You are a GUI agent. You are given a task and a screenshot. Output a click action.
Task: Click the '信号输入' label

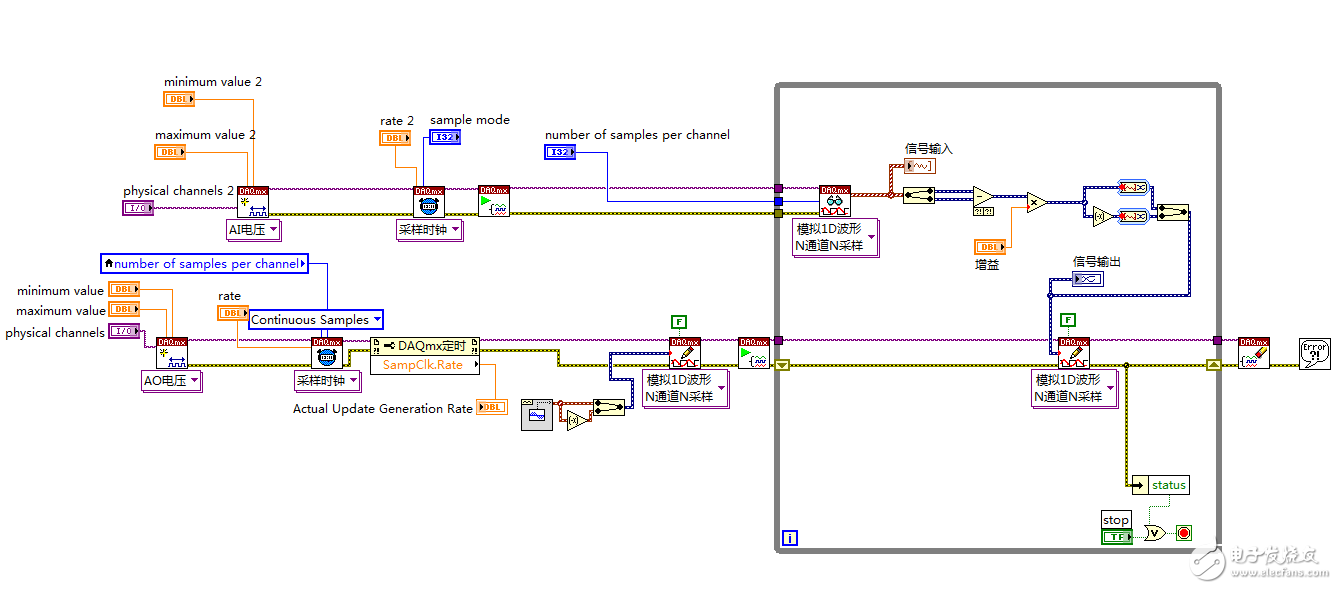pos(929,149)
